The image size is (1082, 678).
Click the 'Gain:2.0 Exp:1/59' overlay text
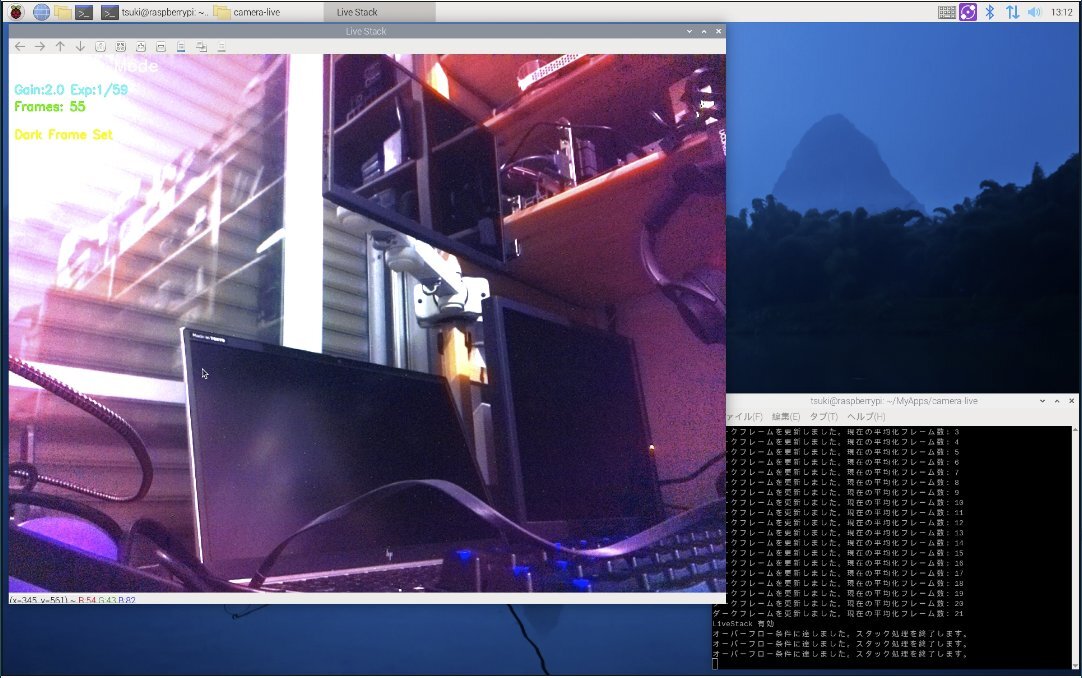pyautogui.click(x=71, y=90)
